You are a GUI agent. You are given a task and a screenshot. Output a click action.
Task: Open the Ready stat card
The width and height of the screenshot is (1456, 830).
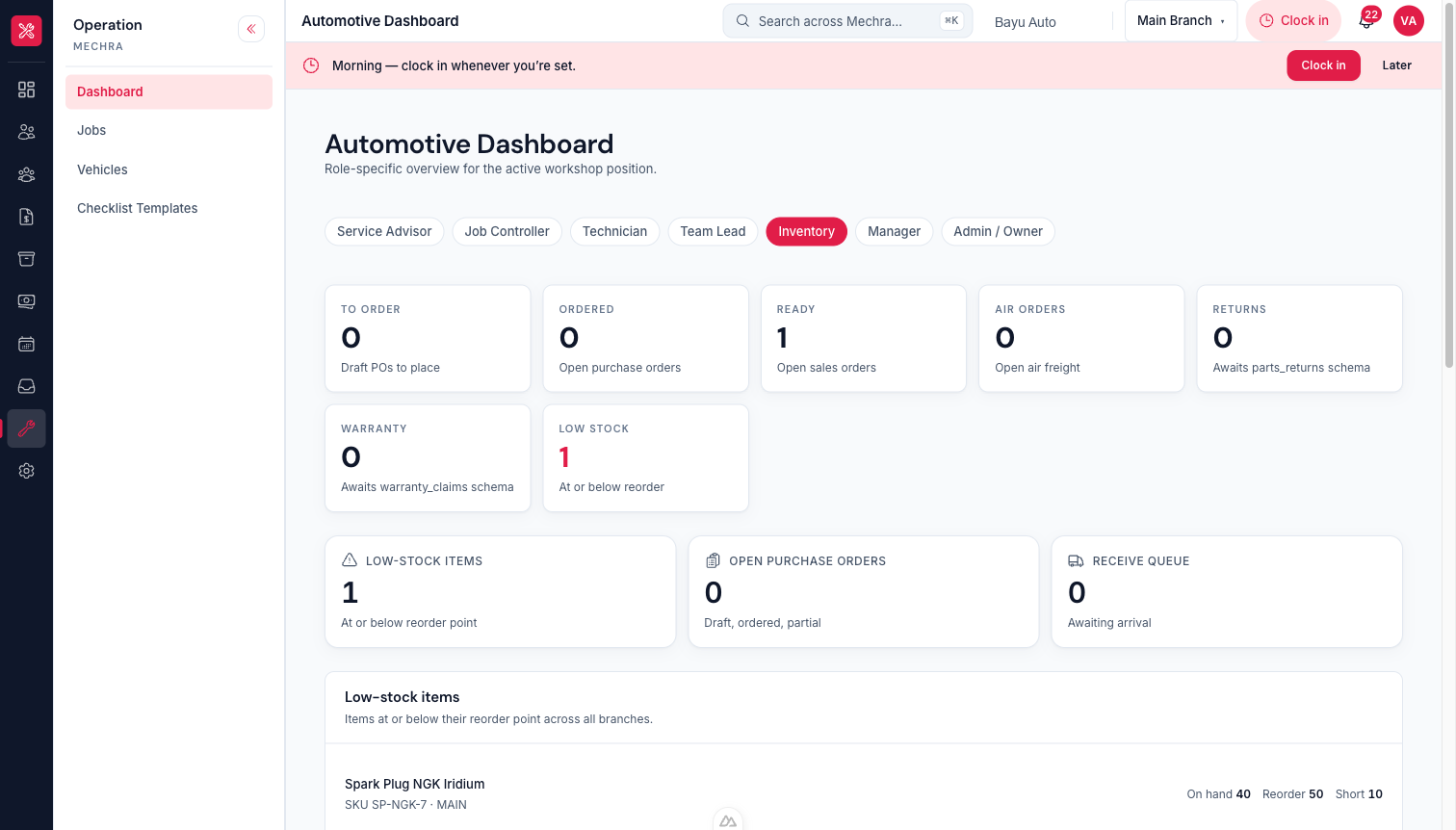[x=864, y=338]
